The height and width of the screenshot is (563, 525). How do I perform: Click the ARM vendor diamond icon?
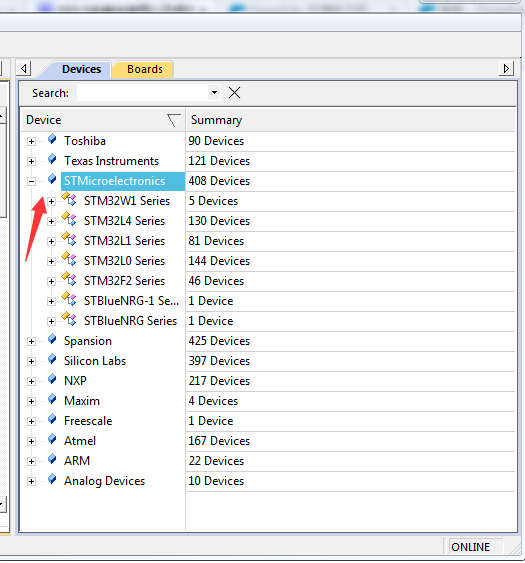52,459
